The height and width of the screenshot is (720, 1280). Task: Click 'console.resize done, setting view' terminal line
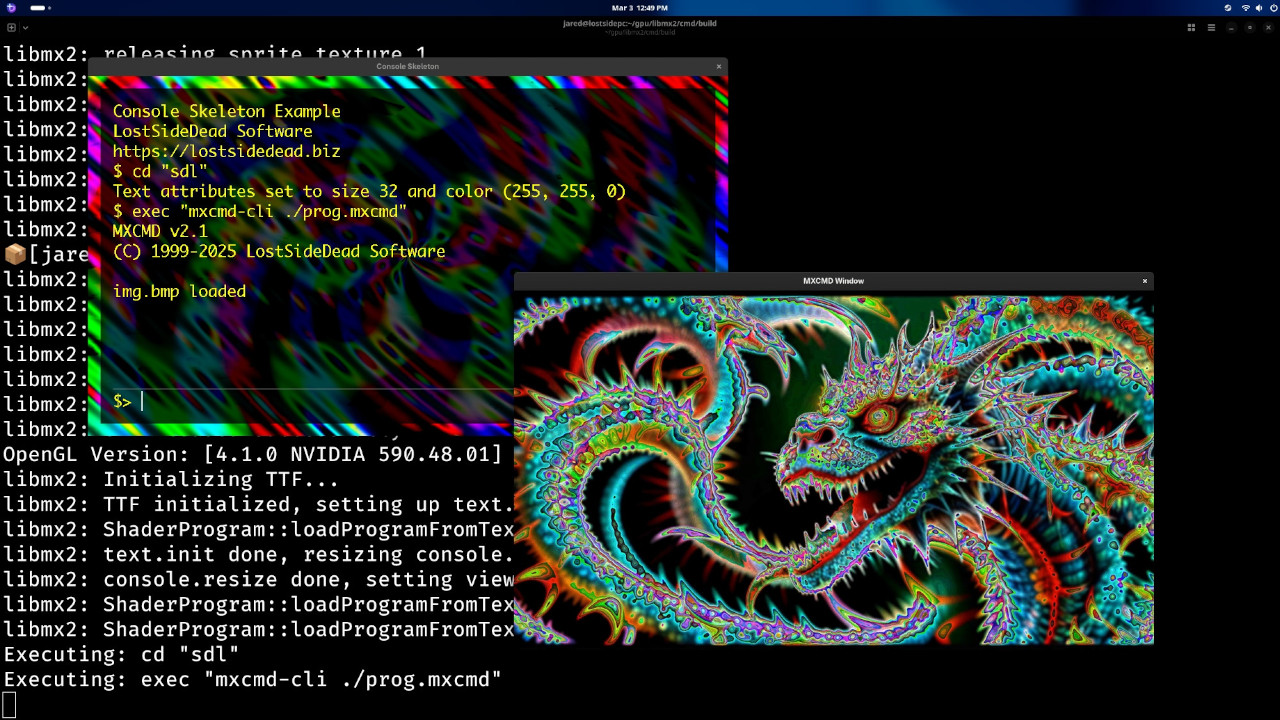258,579
